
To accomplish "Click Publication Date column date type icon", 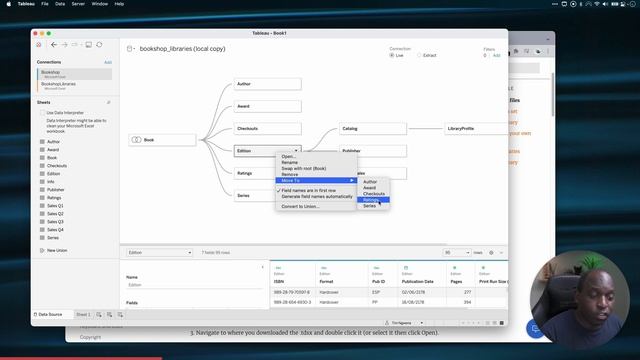I will coord(406,268).
